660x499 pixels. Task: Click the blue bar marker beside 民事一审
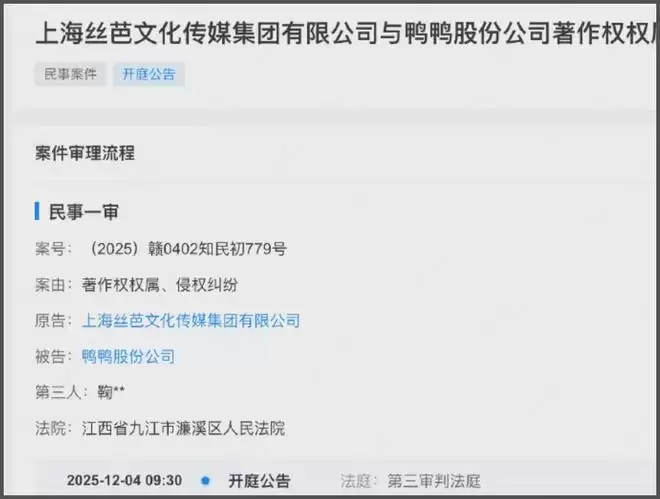coord(37,211)
